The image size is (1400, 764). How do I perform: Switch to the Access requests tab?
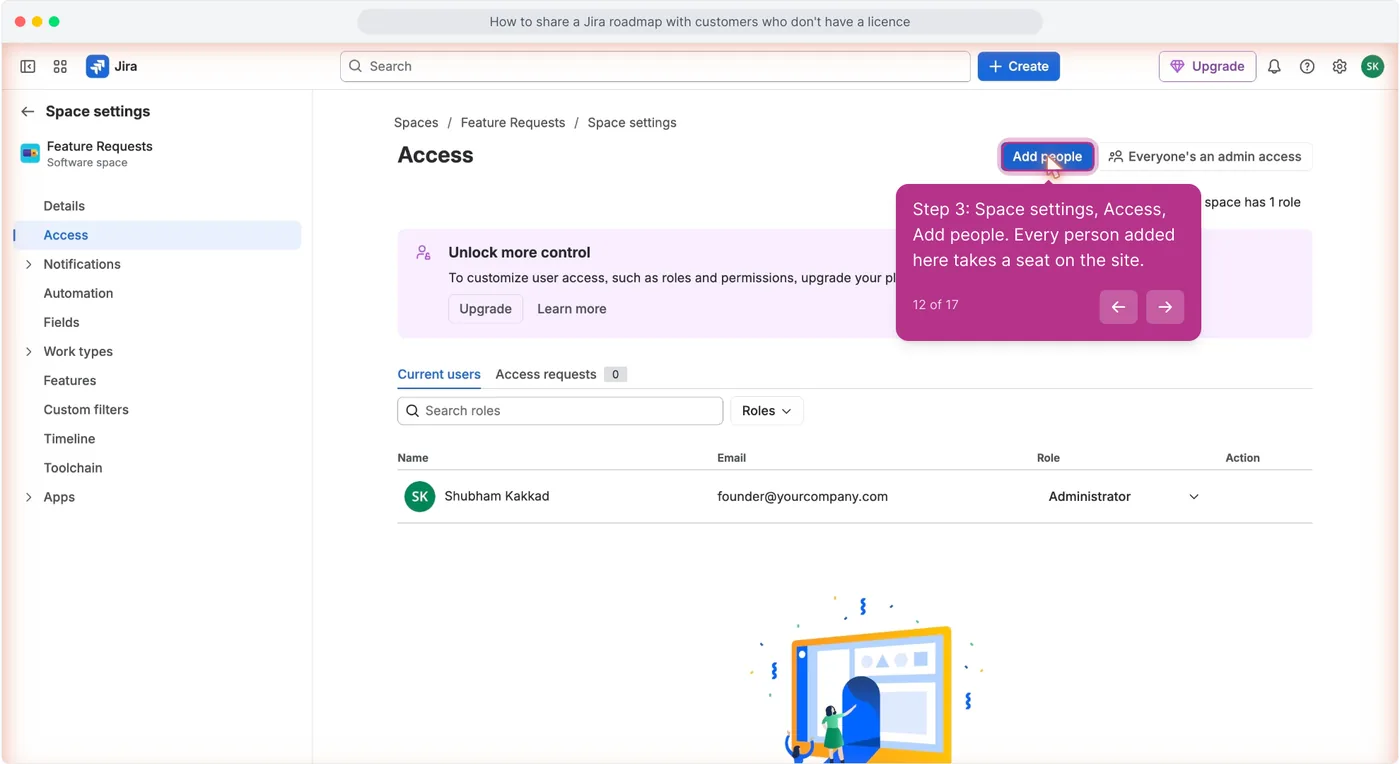pos(560,375)
